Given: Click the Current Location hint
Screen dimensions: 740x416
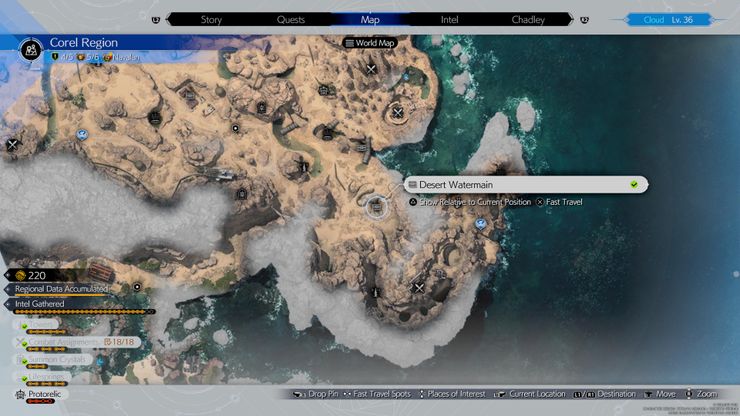Looking at the screenshot, I should 530,394.
